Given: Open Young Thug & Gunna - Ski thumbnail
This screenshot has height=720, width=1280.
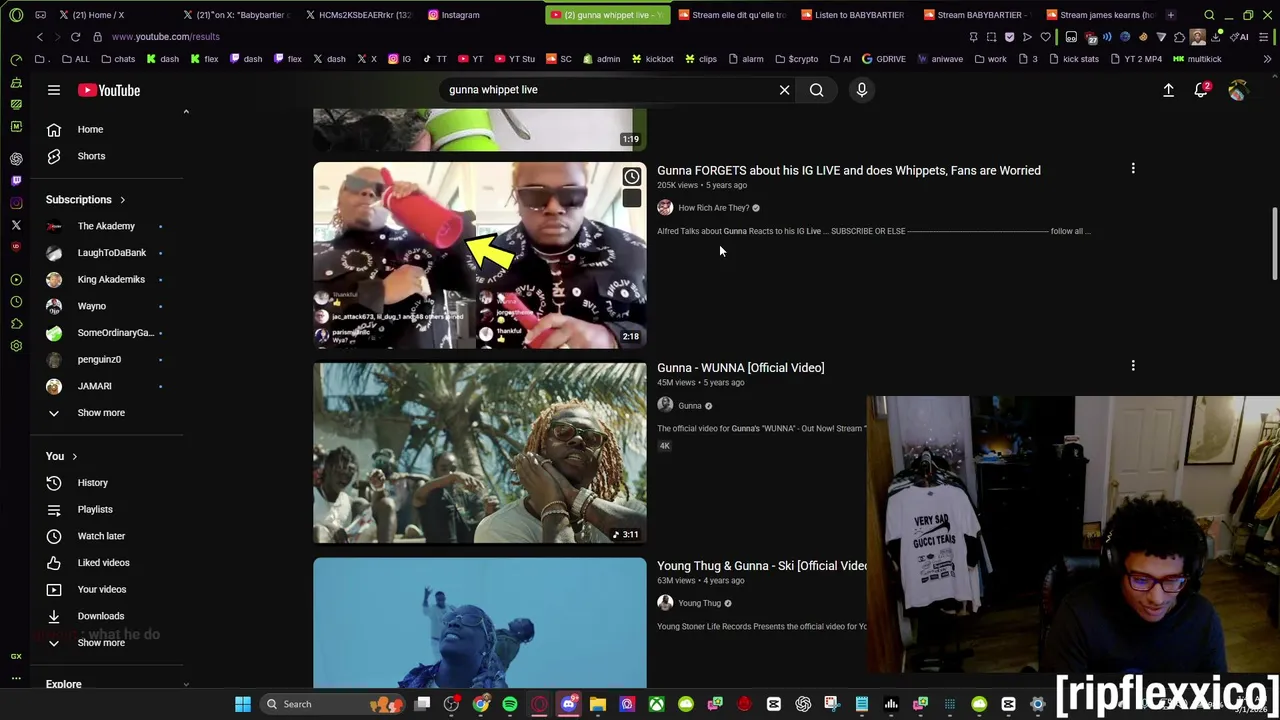Looking at the screenshot, I should click(480, 623).
